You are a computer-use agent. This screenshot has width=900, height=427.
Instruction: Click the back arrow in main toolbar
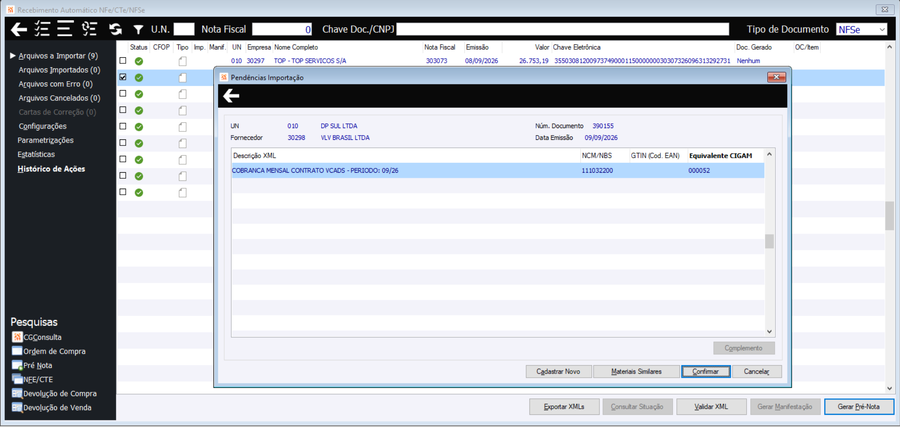pos(19,29)
